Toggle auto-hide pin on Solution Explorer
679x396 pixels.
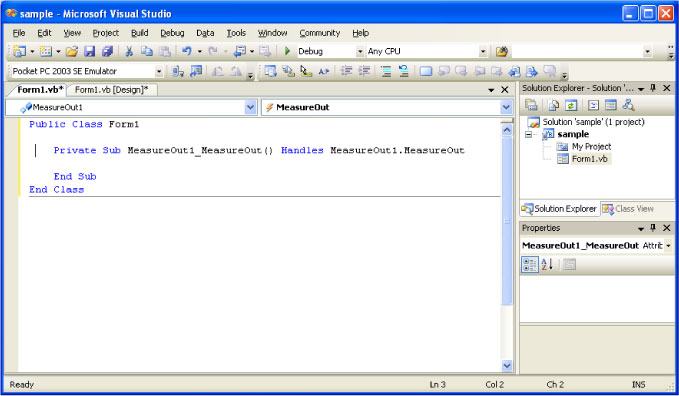point(653,88)
